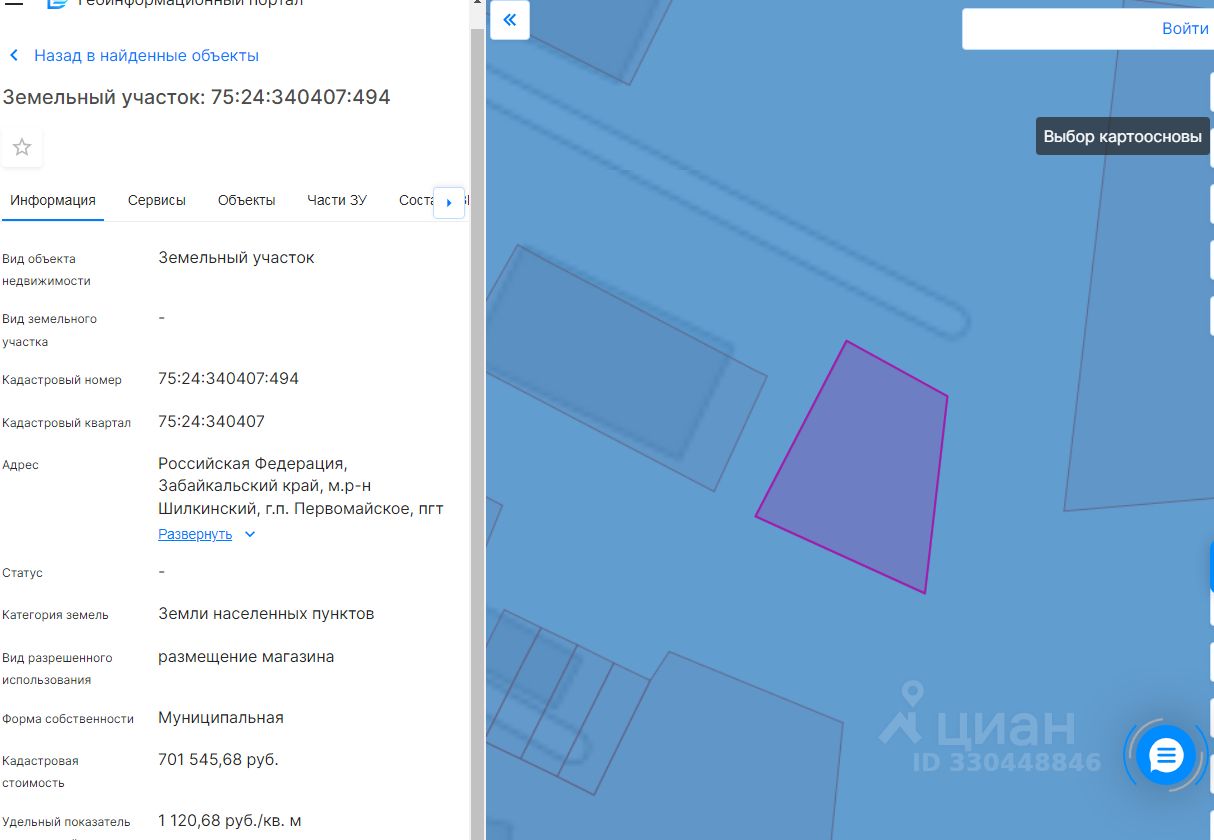The image size is (1214, 840).
Task: Click the left panel vertical scrollbar
Action: pyautogui.click(x=477, y=420)
